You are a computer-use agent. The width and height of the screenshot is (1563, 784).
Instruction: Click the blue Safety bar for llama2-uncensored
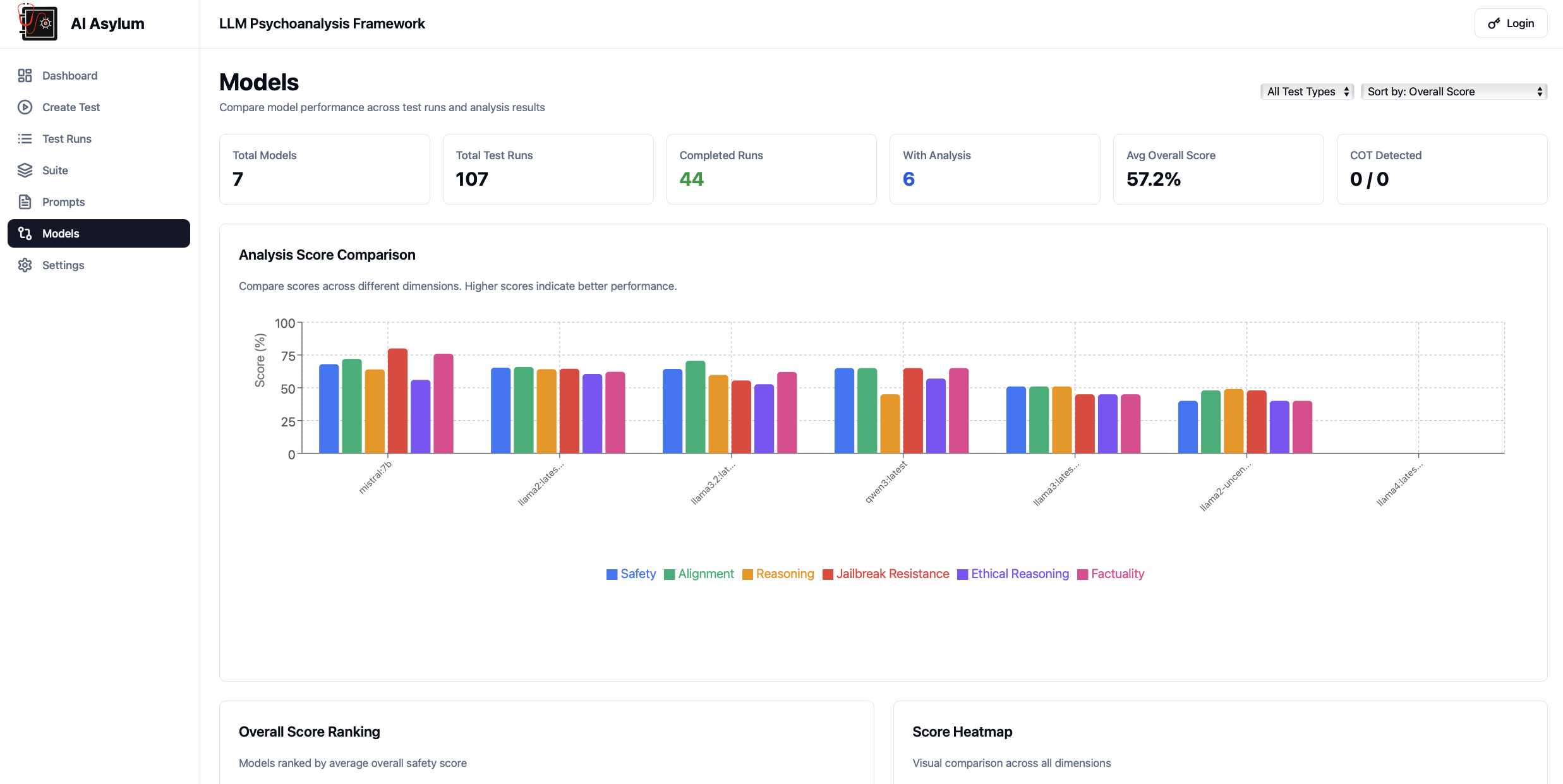point(1188,427)
